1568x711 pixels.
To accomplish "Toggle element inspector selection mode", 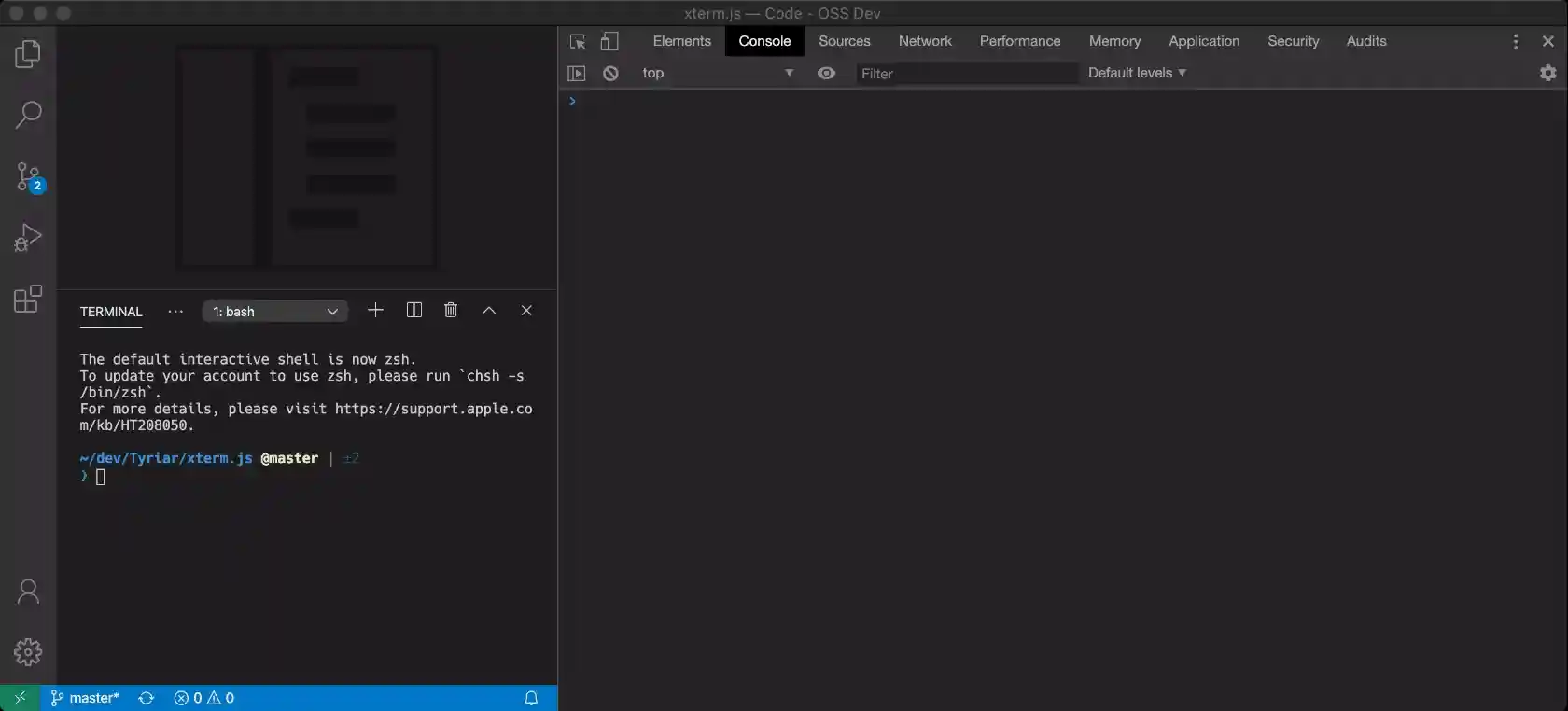I will (578, 41).
